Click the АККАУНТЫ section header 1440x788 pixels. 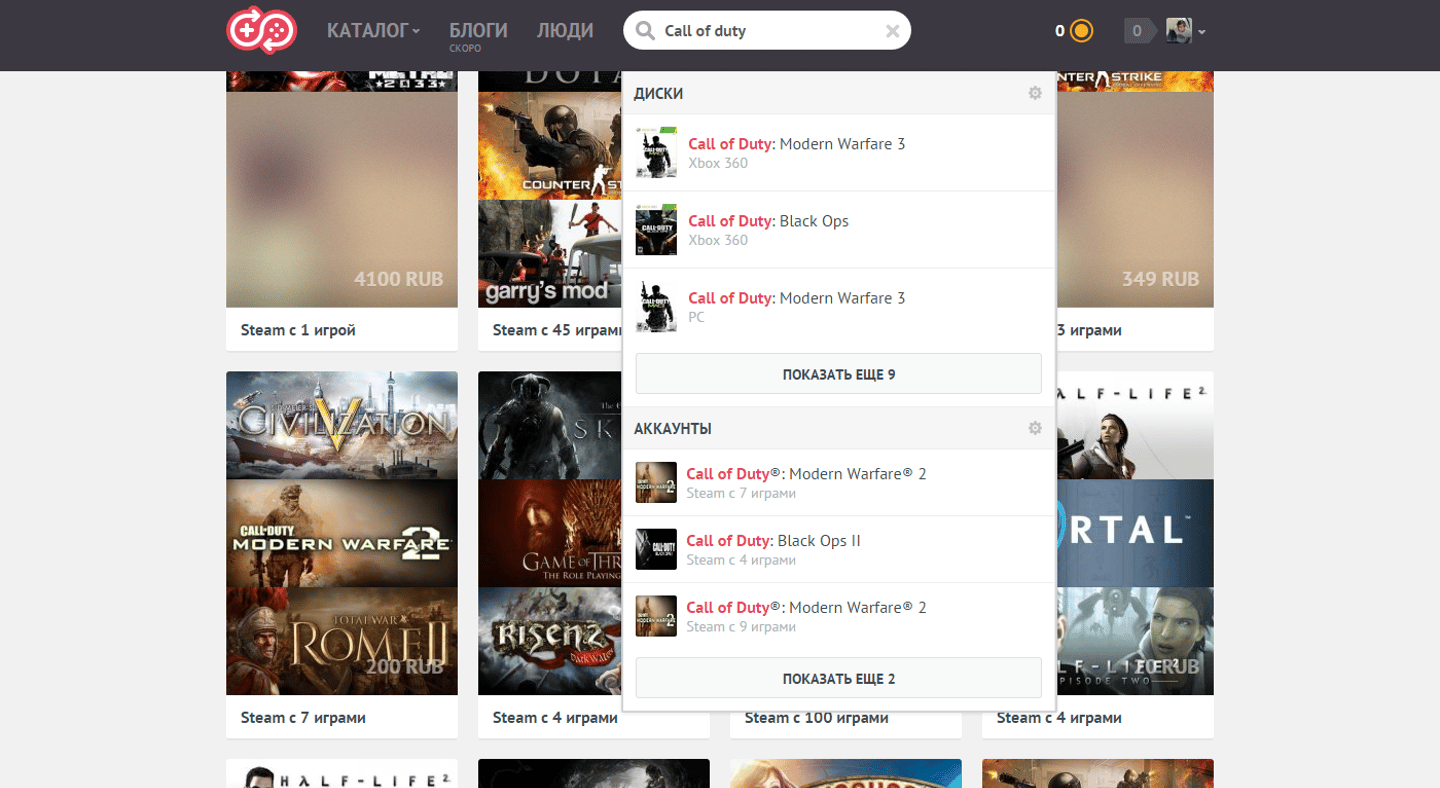(x=673, y=428)
